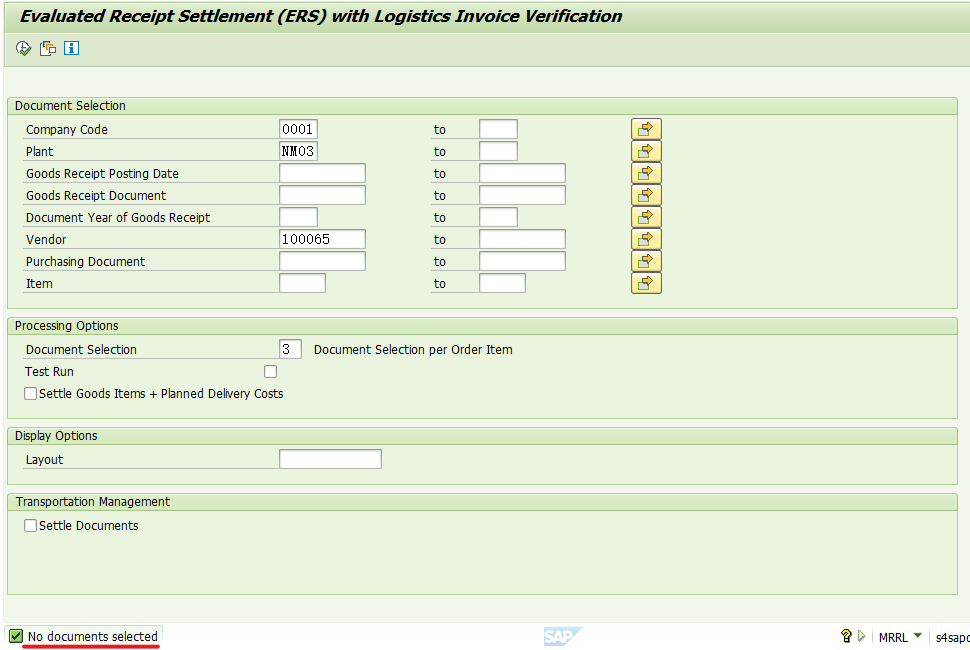Screen dimensions: 970x650
Task: Click the Item from field
Action: click(303, 283)
